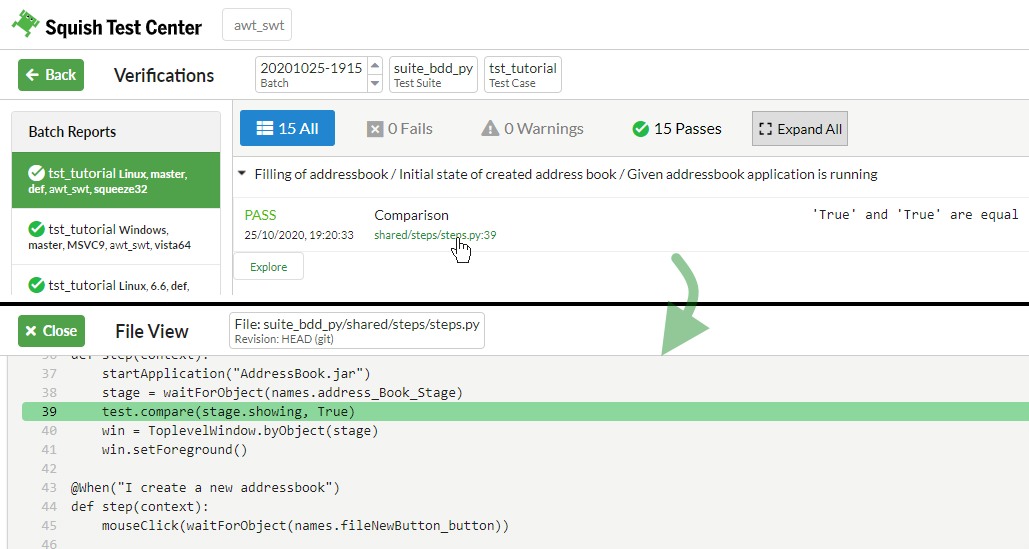This screenshot has height=549, width=1029.
Task: Click the batch stepper up arrow
Action: [375, 66]
